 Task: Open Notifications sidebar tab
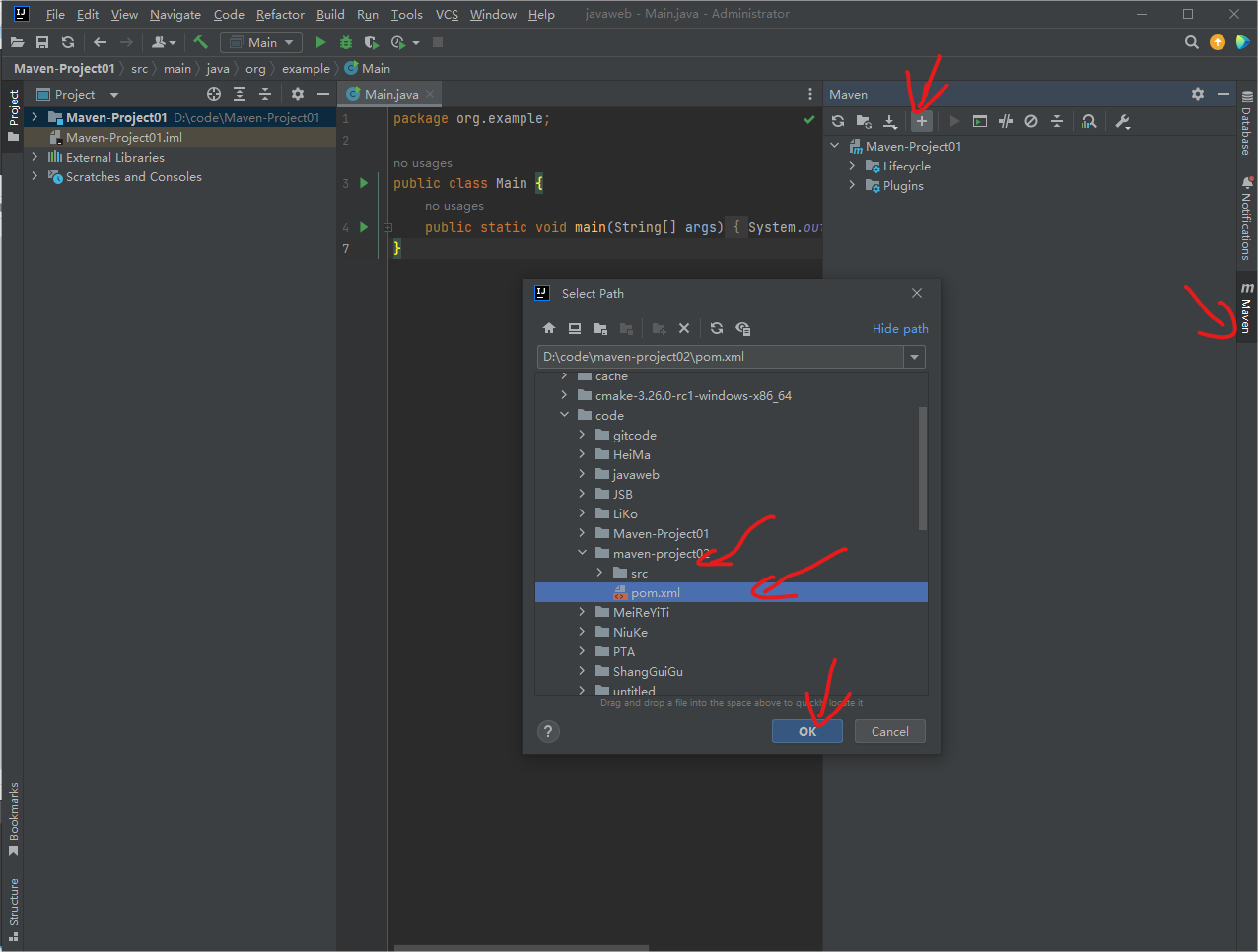1247,218
